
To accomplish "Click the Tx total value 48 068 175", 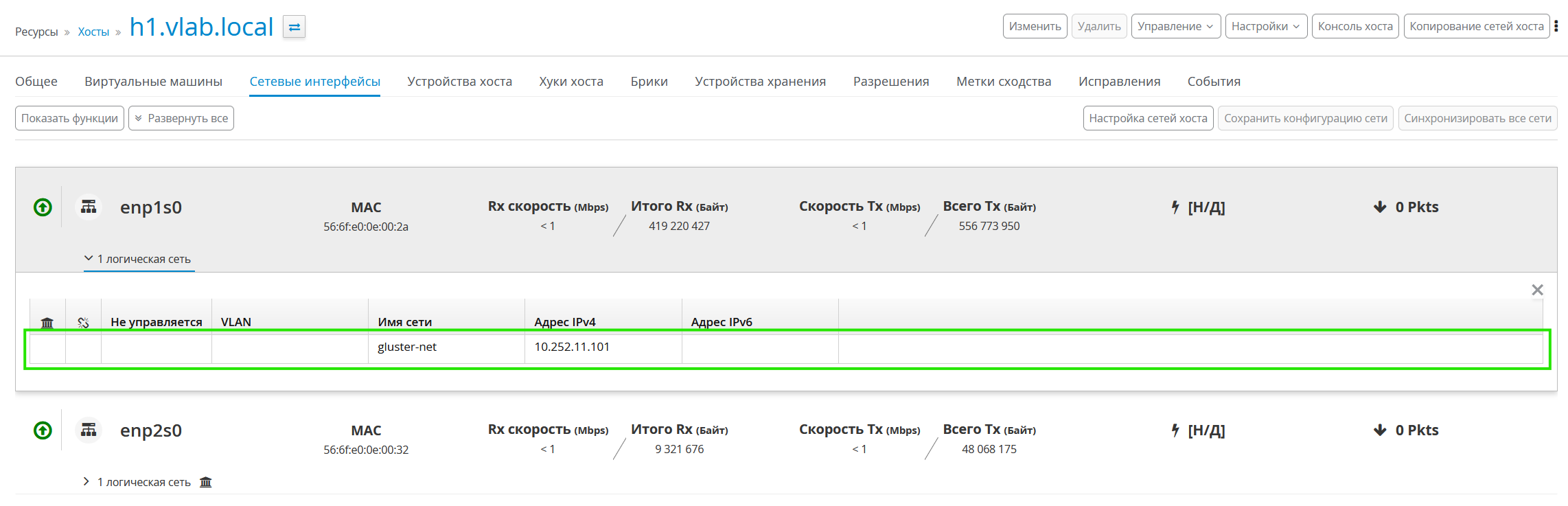I will [989, 449].
